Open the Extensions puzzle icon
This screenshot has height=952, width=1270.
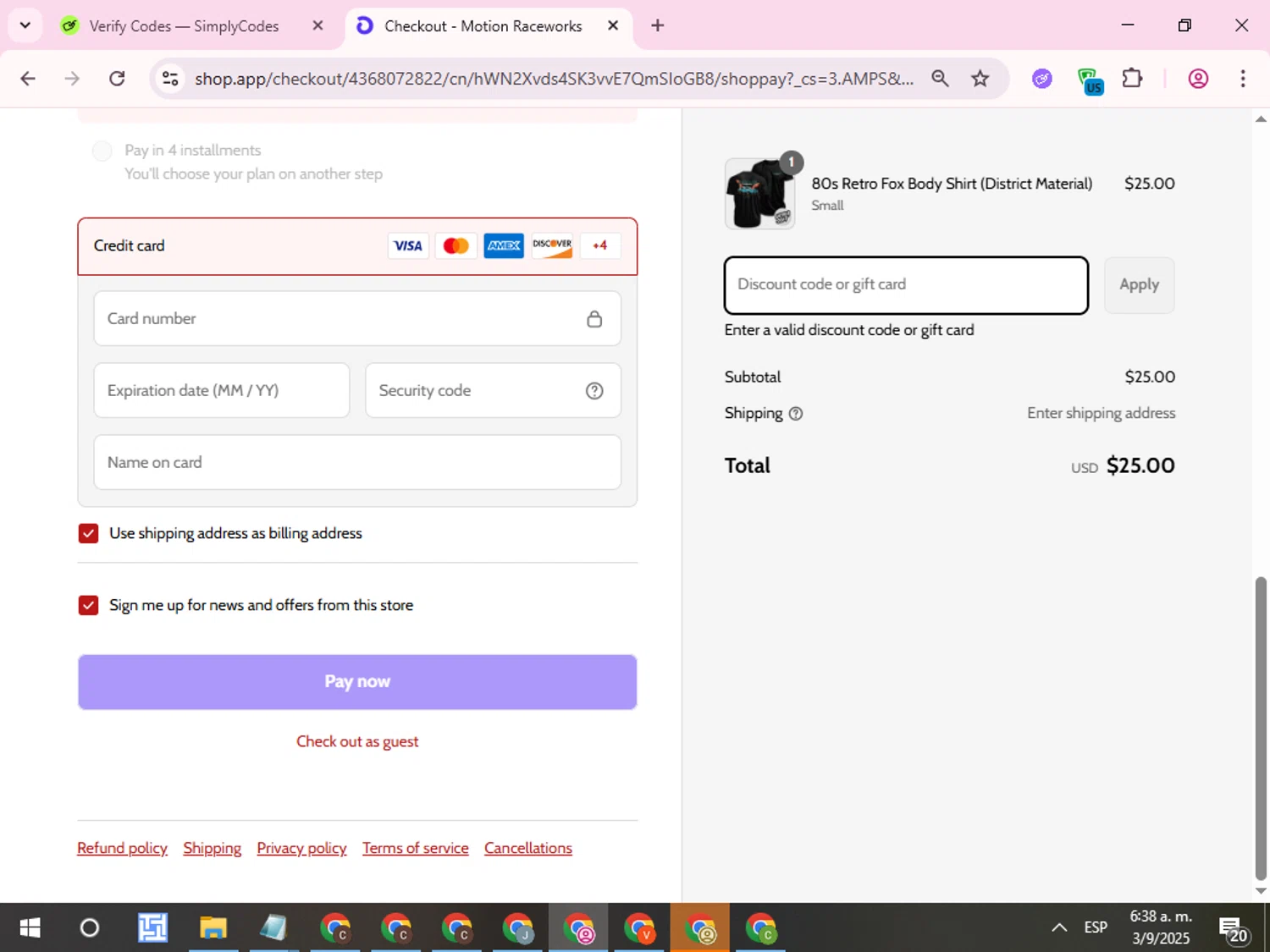tap(1132, 79)
